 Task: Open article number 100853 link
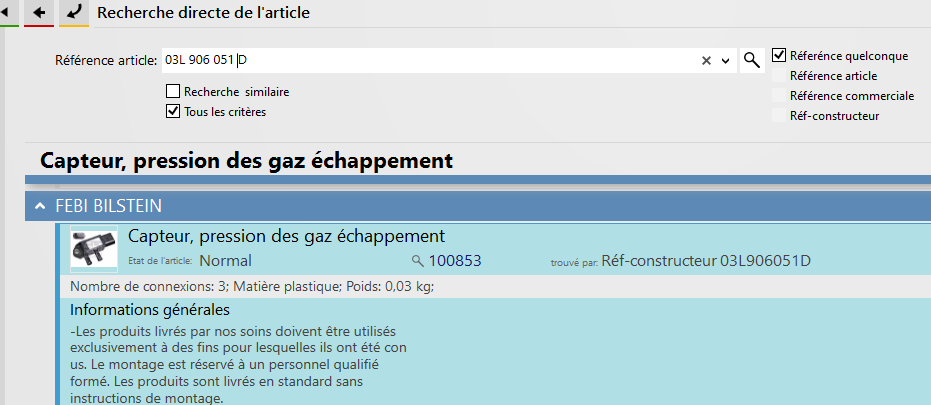(x=455, y=260)
